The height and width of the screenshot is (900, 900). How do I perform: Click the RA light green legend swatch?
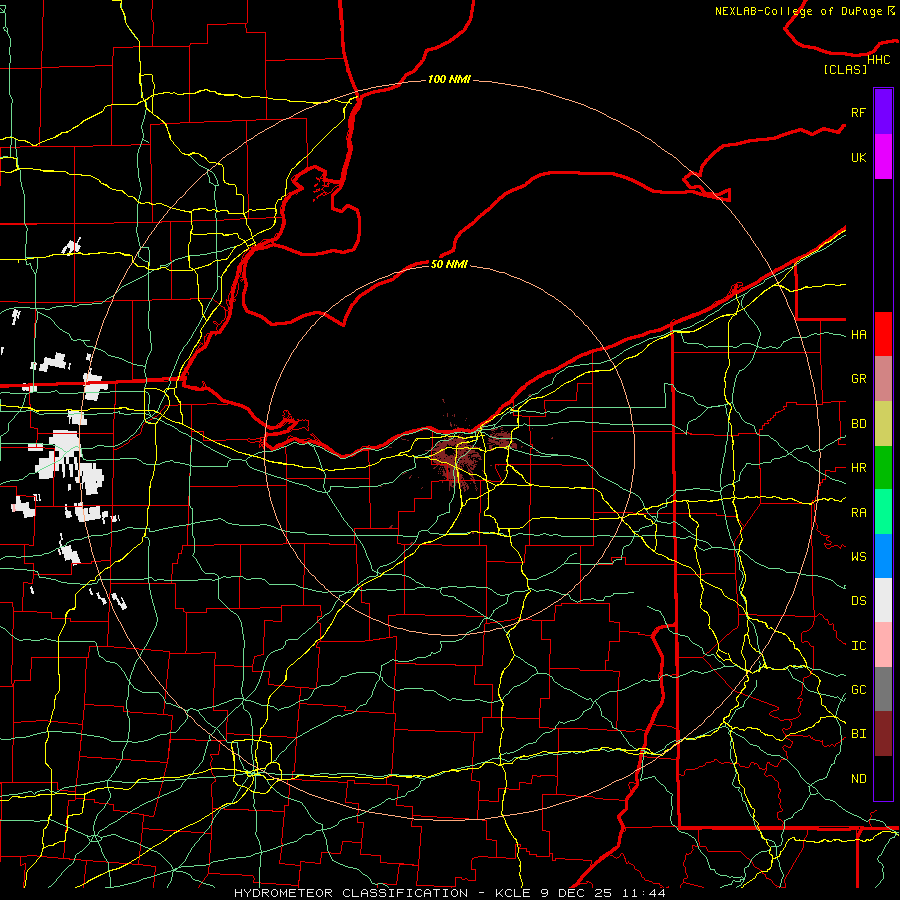point(883,512)
